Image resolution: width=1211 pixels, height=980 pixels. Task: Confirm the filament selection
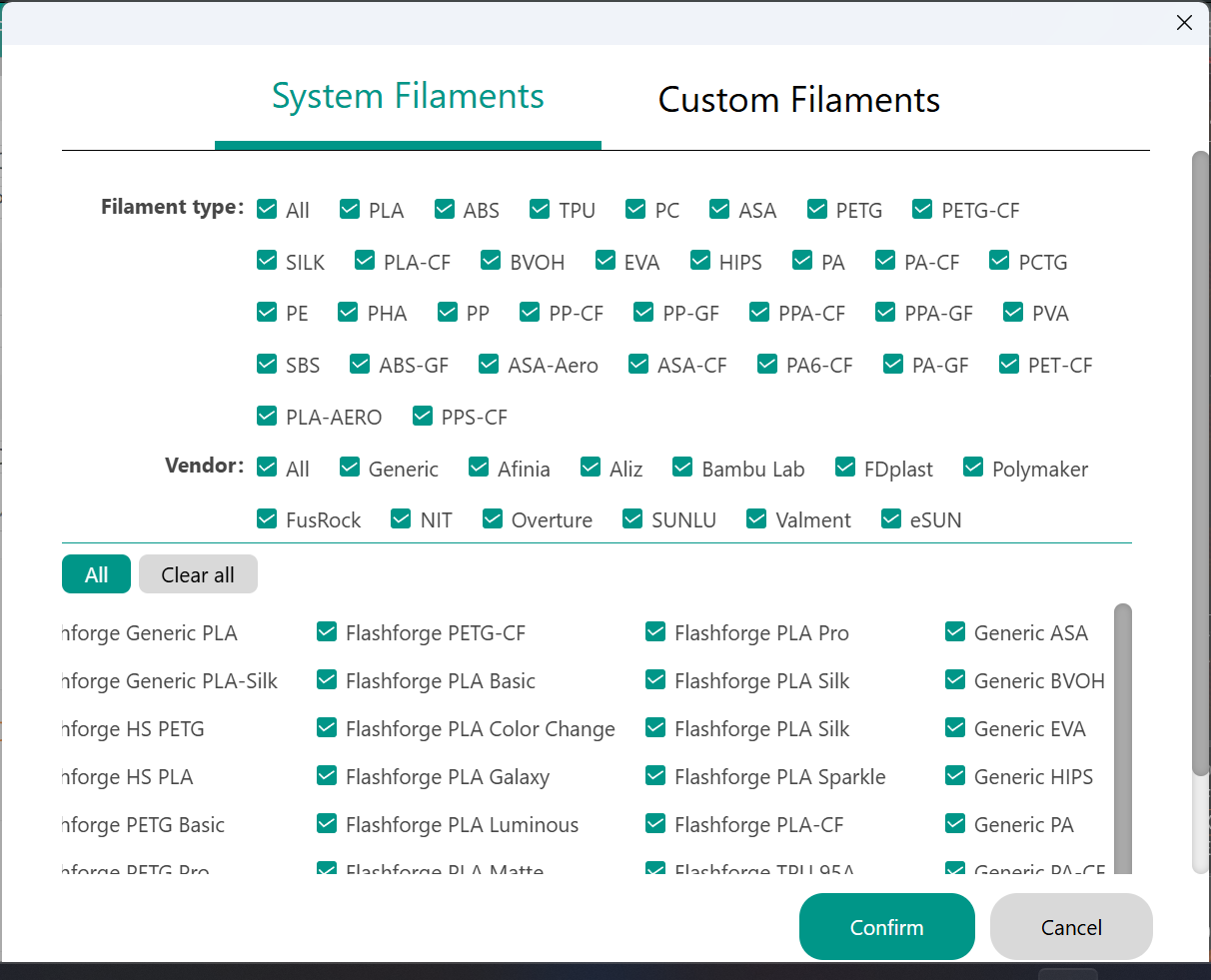[x=886, y=927]
